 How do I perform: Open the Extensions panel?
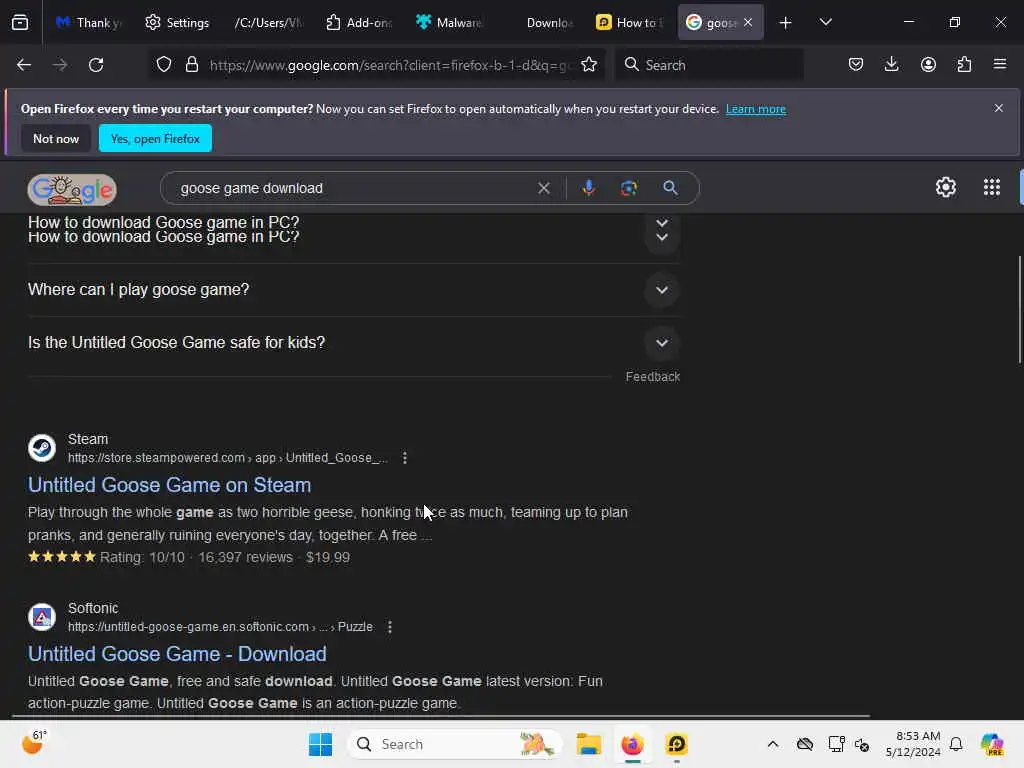(964, 65)
